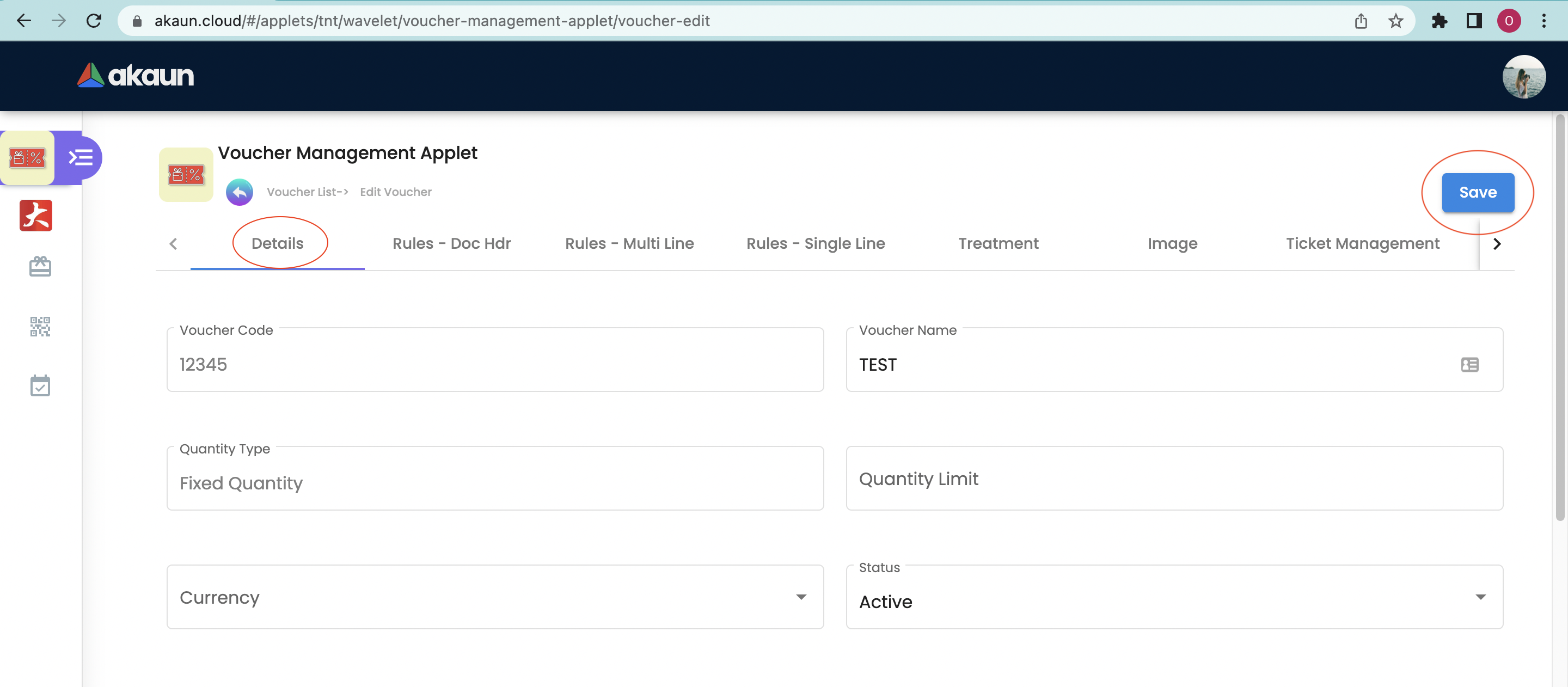Click the red acrobat-style applet icon in sidebar

point(36,216)
